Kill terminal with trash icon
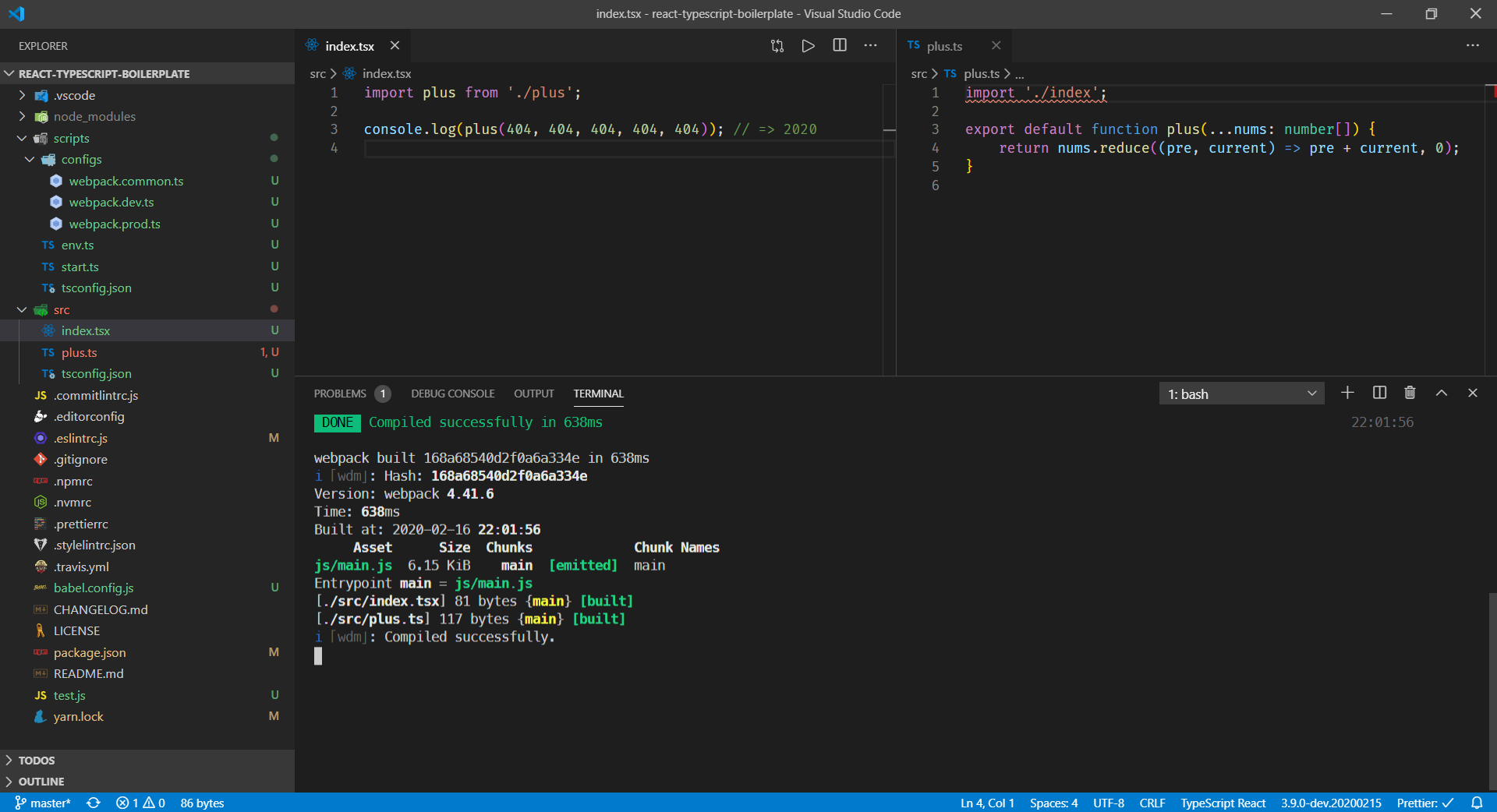Screen dimensions: 1497x812 [x=1410, y=393]
